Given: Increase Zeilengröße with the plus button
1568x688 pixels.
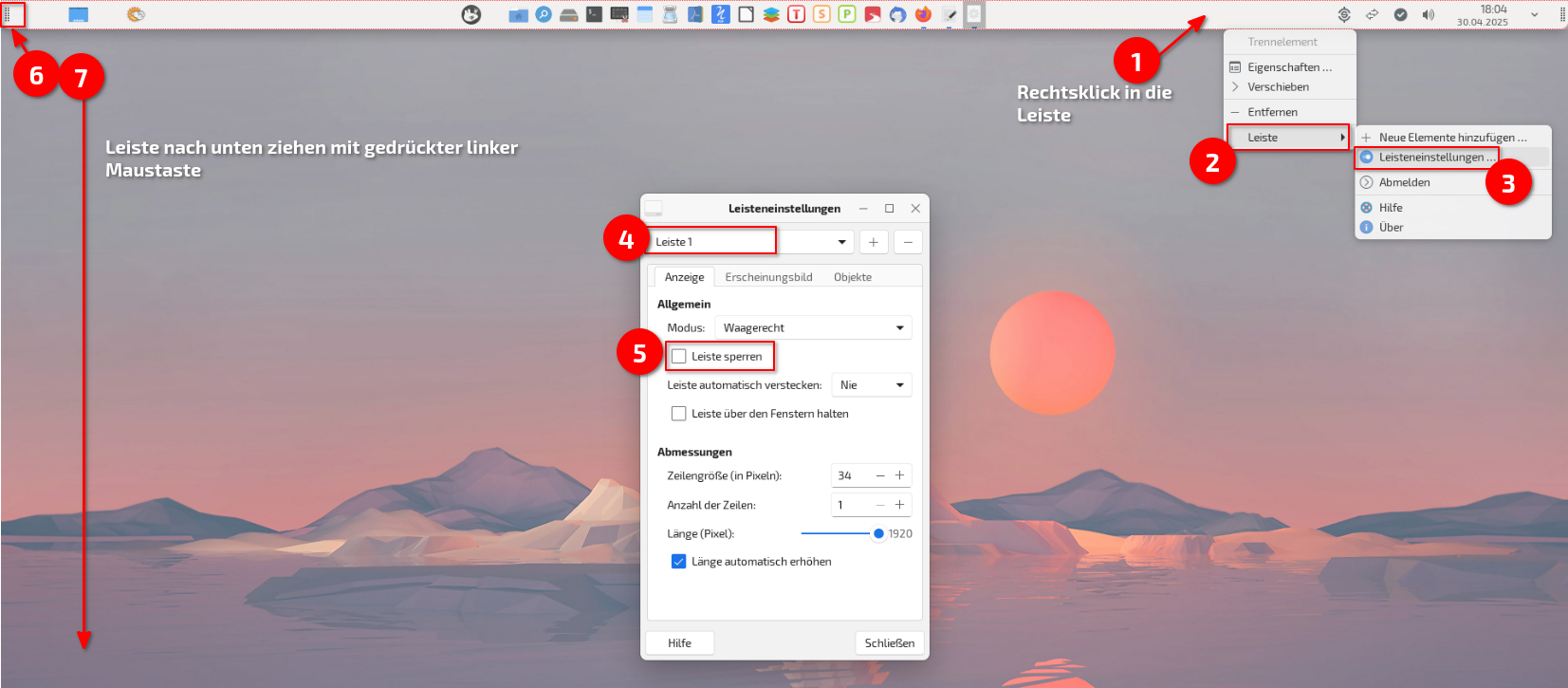Looking at the screenshot, I should [900, 475].
